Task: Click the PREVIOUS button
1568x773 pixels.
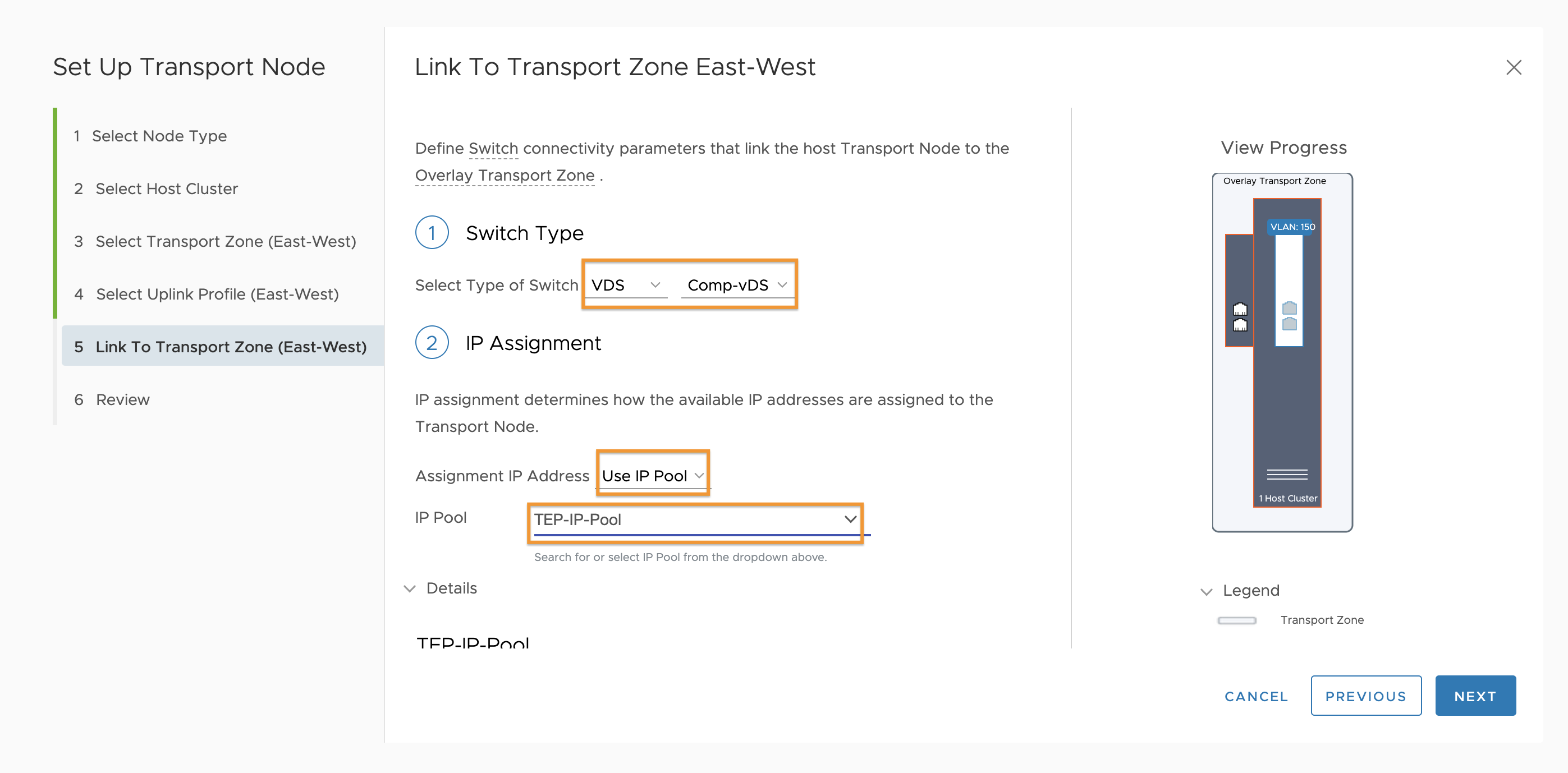Action: click(x=1367, y=695)
